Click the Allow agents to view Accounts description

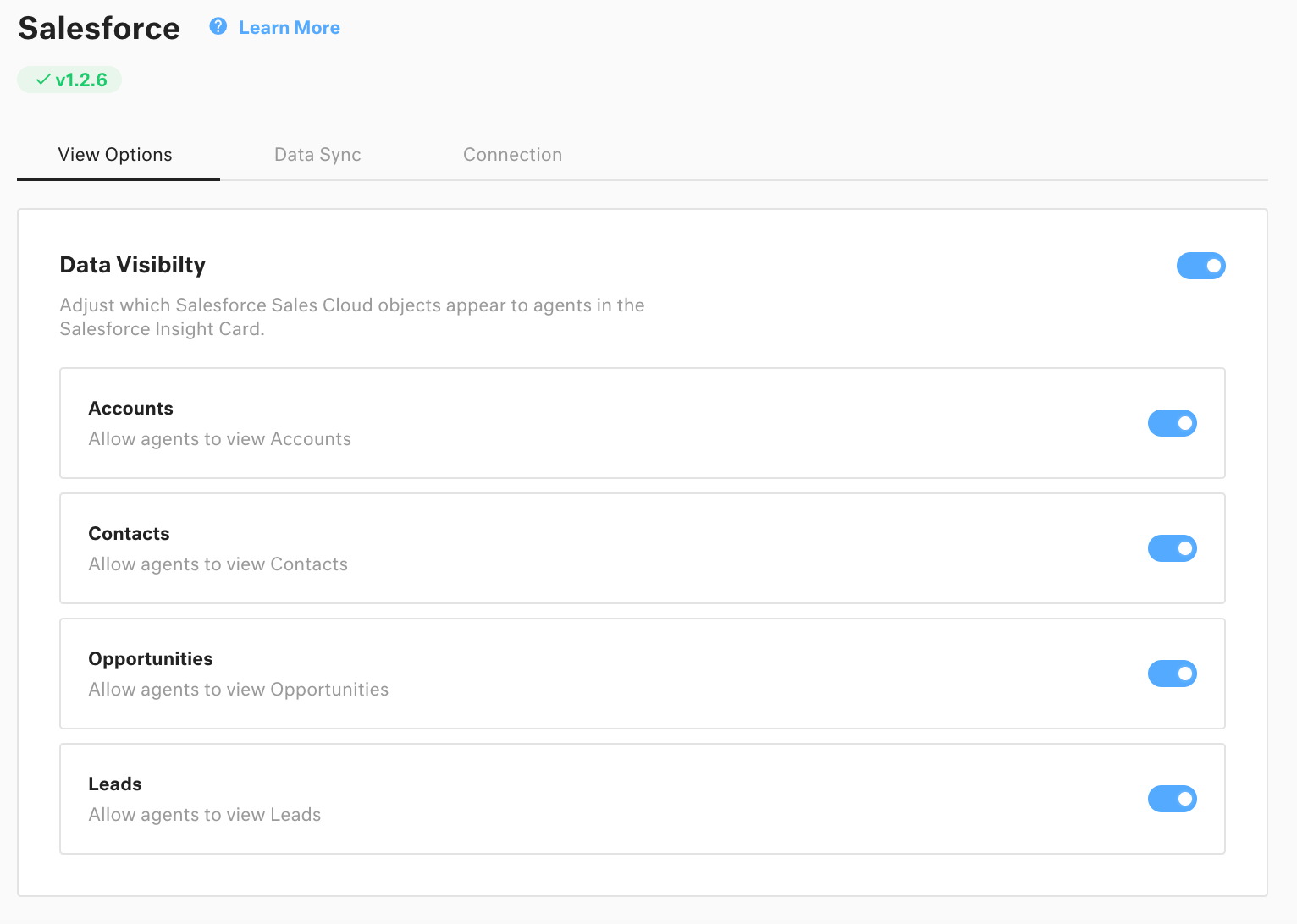[x=219, y=438]
